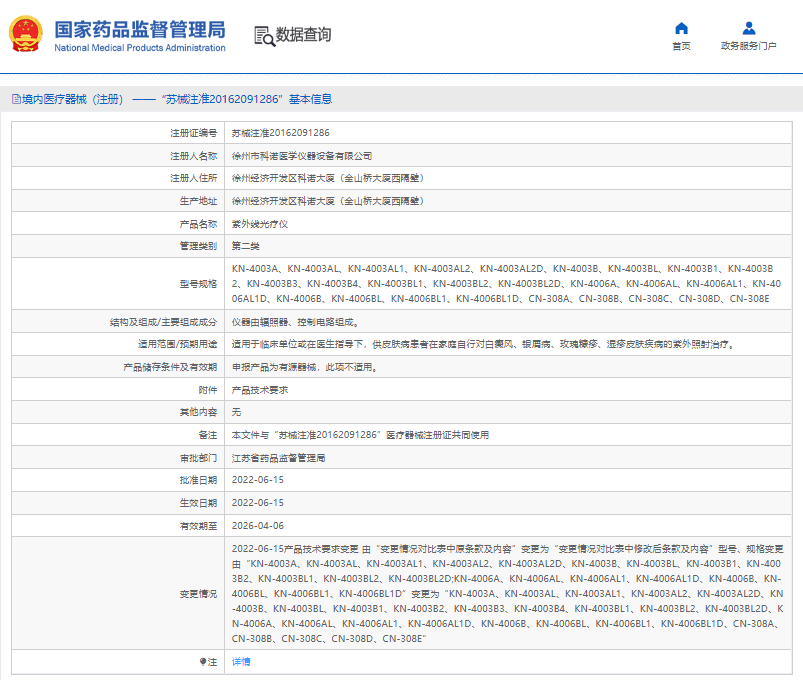The image size is (803, 680).
Task: Click the 有效期至 2026-04-06 date value
Action: (258, 526)
